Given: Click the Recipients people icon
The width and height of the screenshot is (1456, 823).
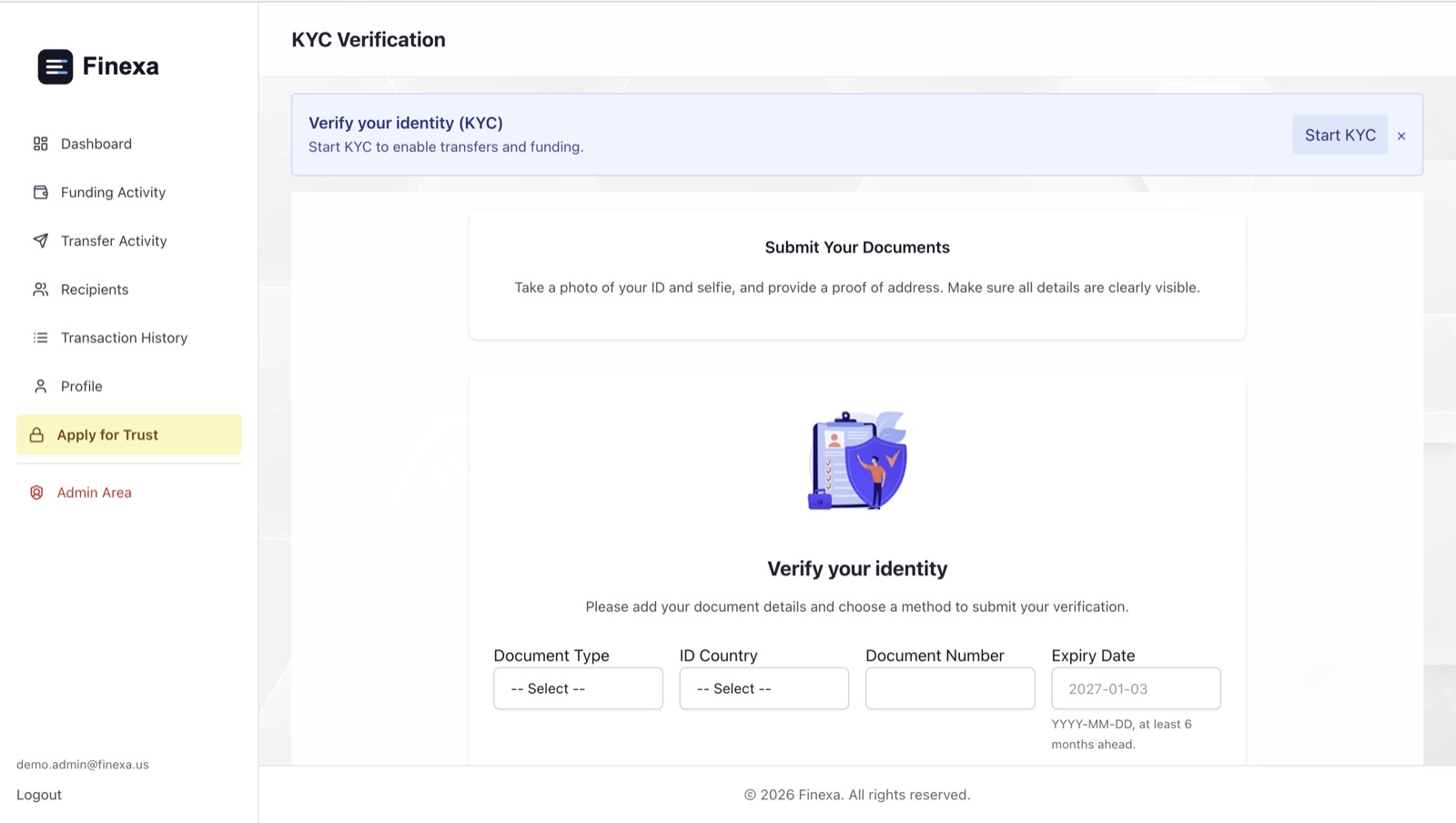Looking at the screenshot, I should (x=41, y=290).
